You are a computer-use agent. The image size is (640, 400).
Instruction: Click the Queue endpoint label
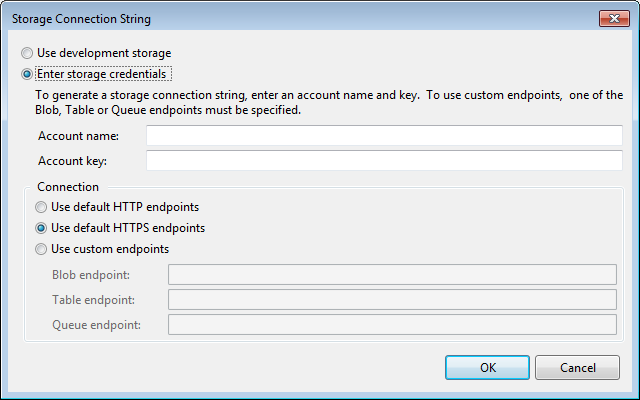pyautogui.click(x=96, y=324)
